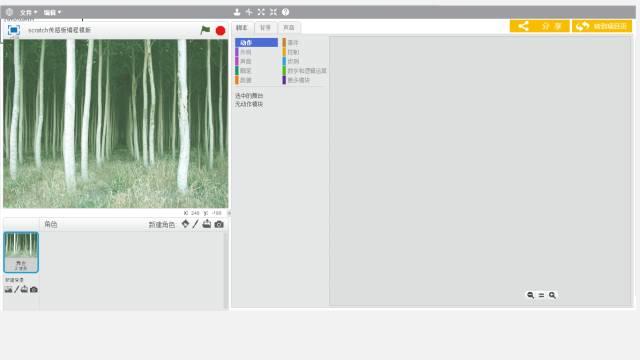Viewport: 640px width, 360px height.
Task: Toggle full-screen presentation mode icon
Action: [x=14, y=30]
